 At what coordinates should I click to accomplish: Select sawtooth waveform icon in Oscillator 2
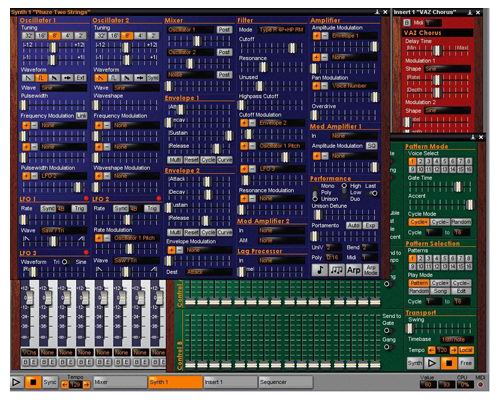[x=100, y=78]
